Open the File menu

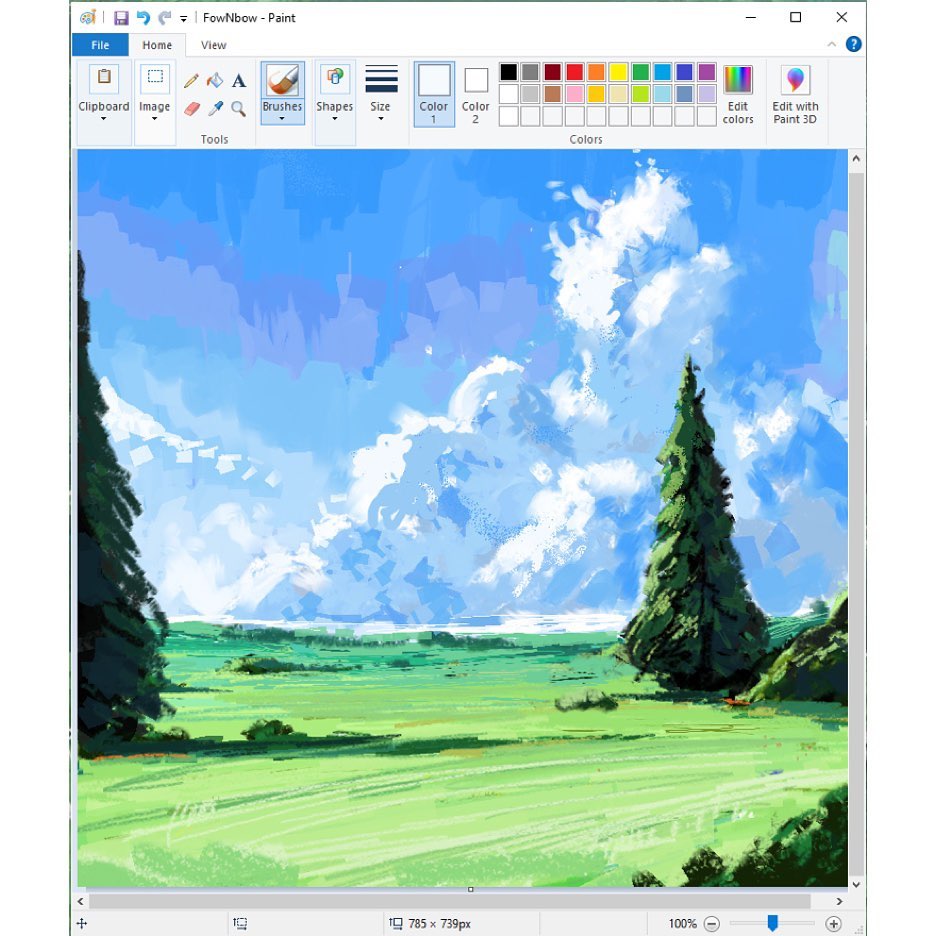click(x=100, y=45)
